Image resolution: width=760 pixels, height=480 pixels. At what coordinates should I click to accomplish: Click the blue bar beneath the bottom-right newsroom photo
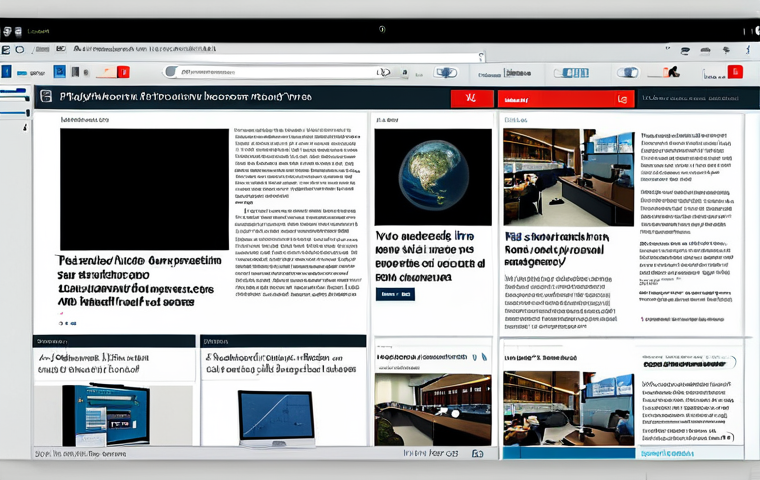[x=569, y=453]
